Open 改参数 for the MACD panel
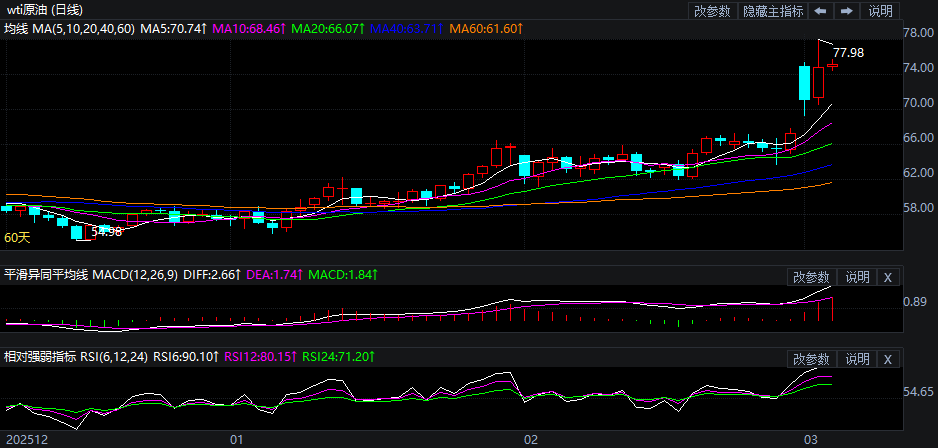Image resolution: width=938 pixels, height=448 pixels. (811, 277)
